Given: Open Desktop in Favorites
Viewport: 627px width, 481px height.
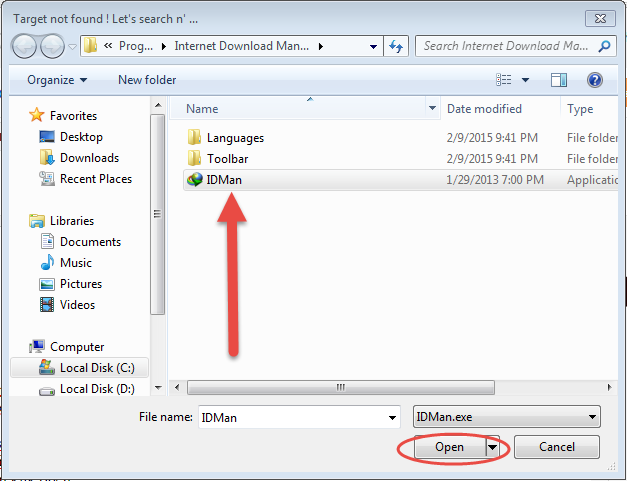Looking at the screenshot, I should pyautogui.click(x=81, y=137).
